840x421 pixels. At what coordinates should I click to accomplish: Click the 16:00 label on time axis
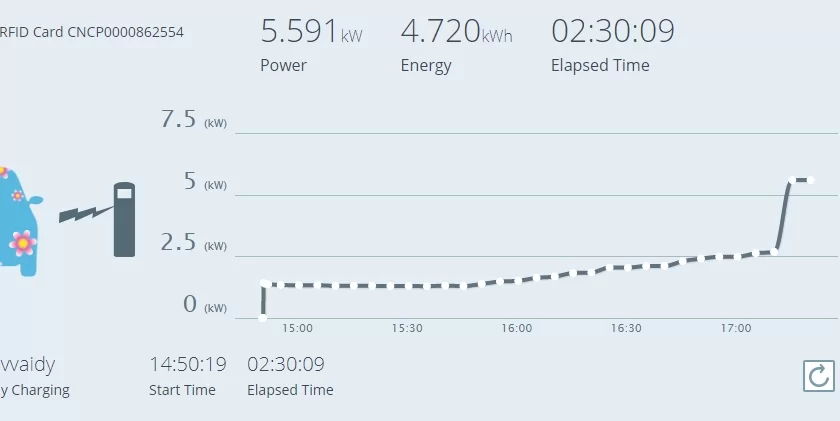click(x=516, y=328)
